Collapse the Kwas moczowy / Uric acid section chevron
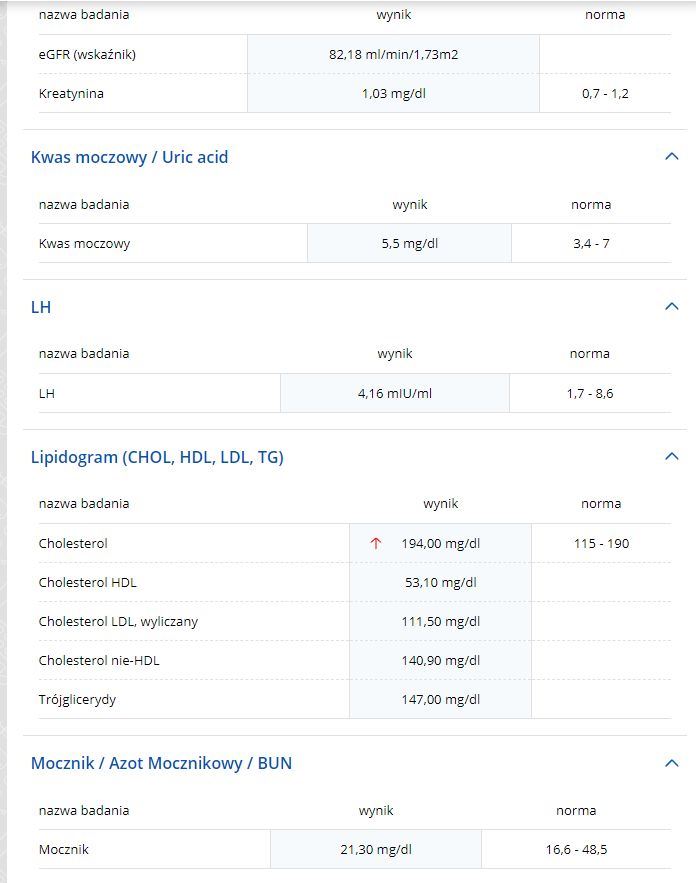The height and width of the screenshot is (883, 696). coord(671,157)
